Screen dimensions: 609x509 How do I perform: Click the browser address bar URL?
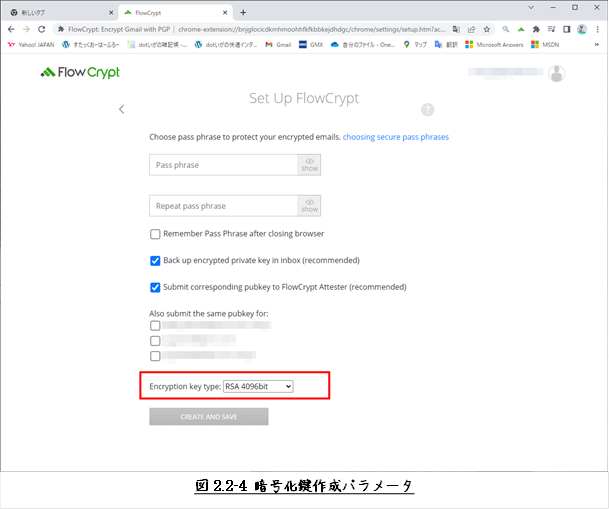pos(311,30)
